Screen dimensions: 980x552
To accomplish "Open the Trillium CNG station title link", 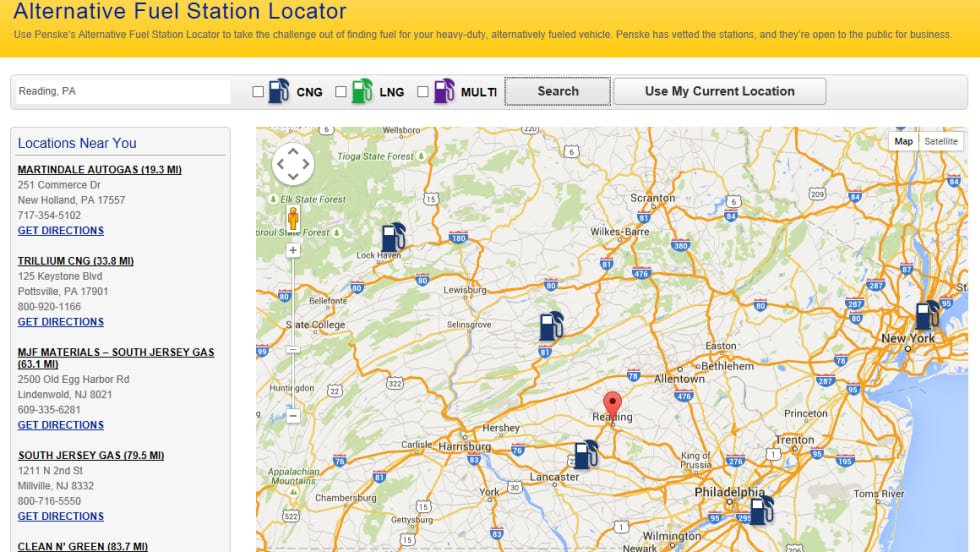I will [x=75, y=261].
